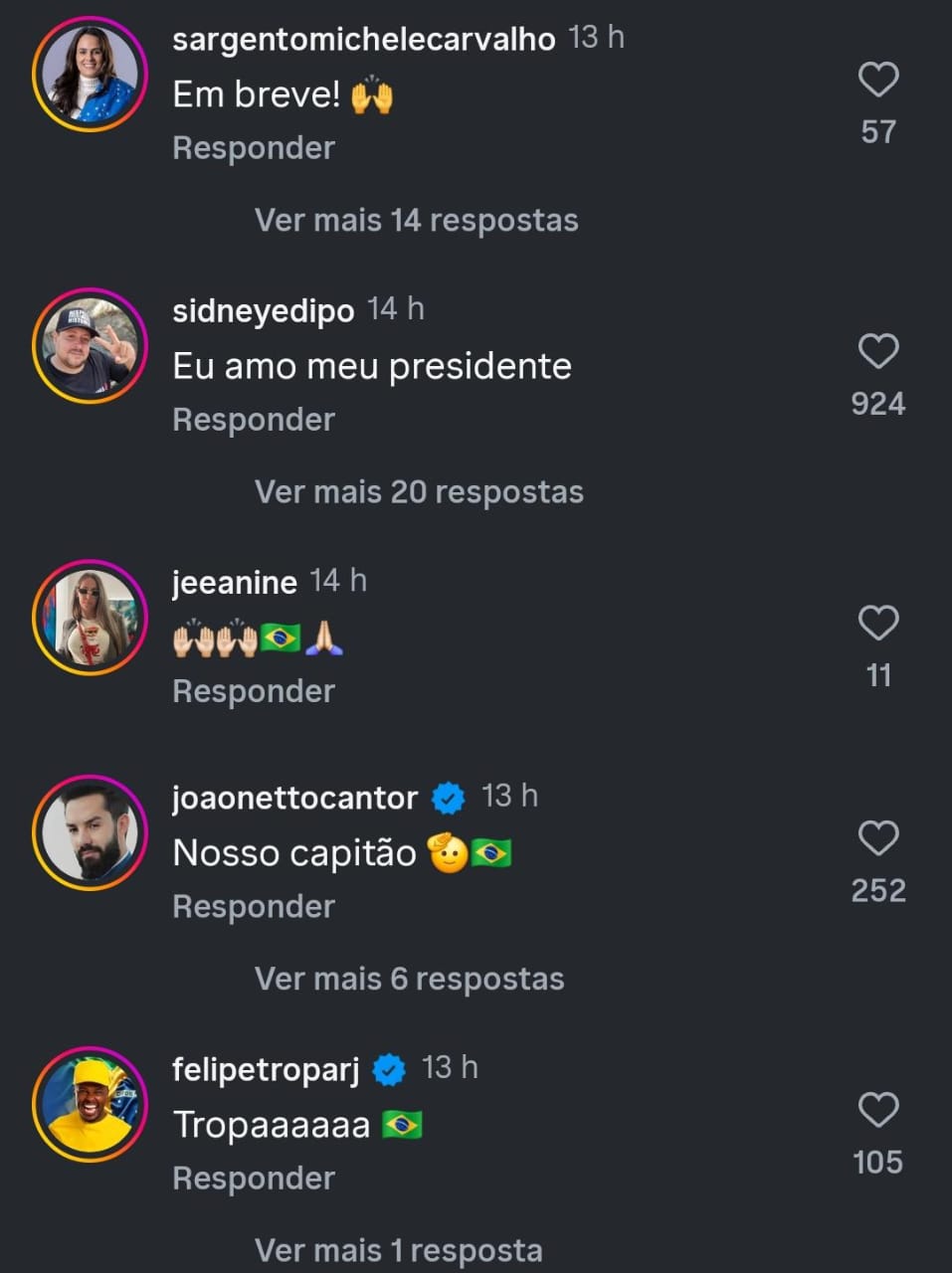Expand "Ver mais 20 respostas"

point(418,491)
